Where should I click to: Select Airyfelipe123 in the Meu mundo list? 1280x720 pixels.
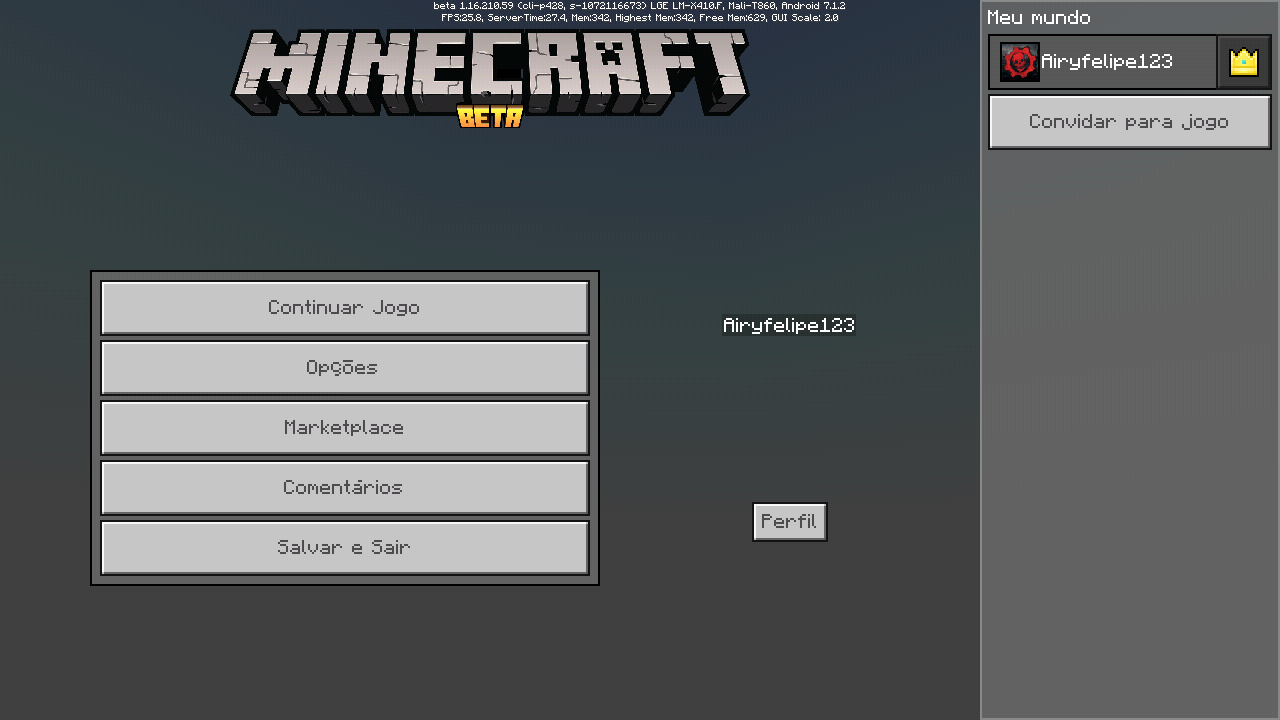coord(1103,62)
